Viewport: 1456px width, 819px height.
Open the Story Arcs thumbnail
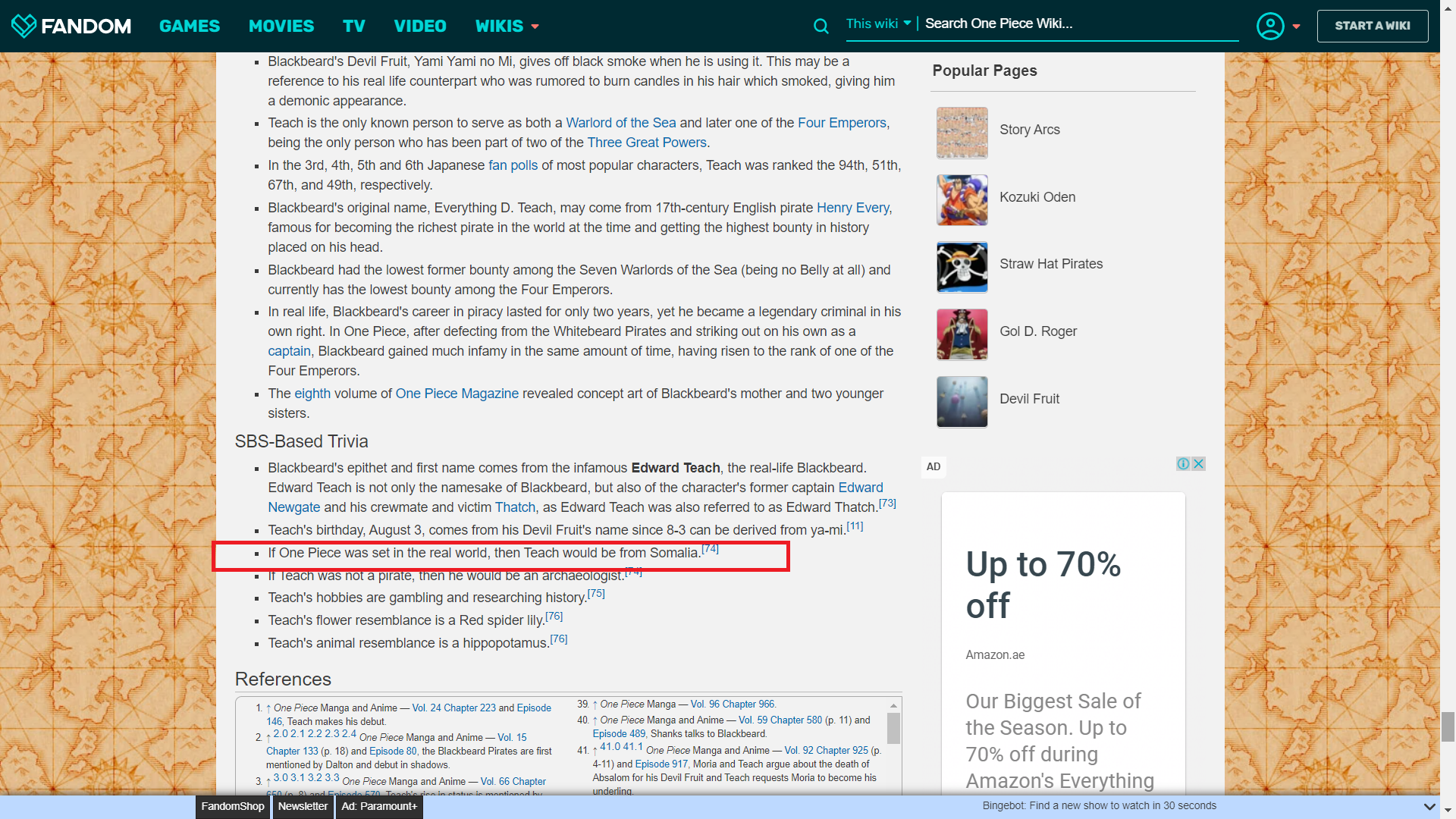point(962,133)
